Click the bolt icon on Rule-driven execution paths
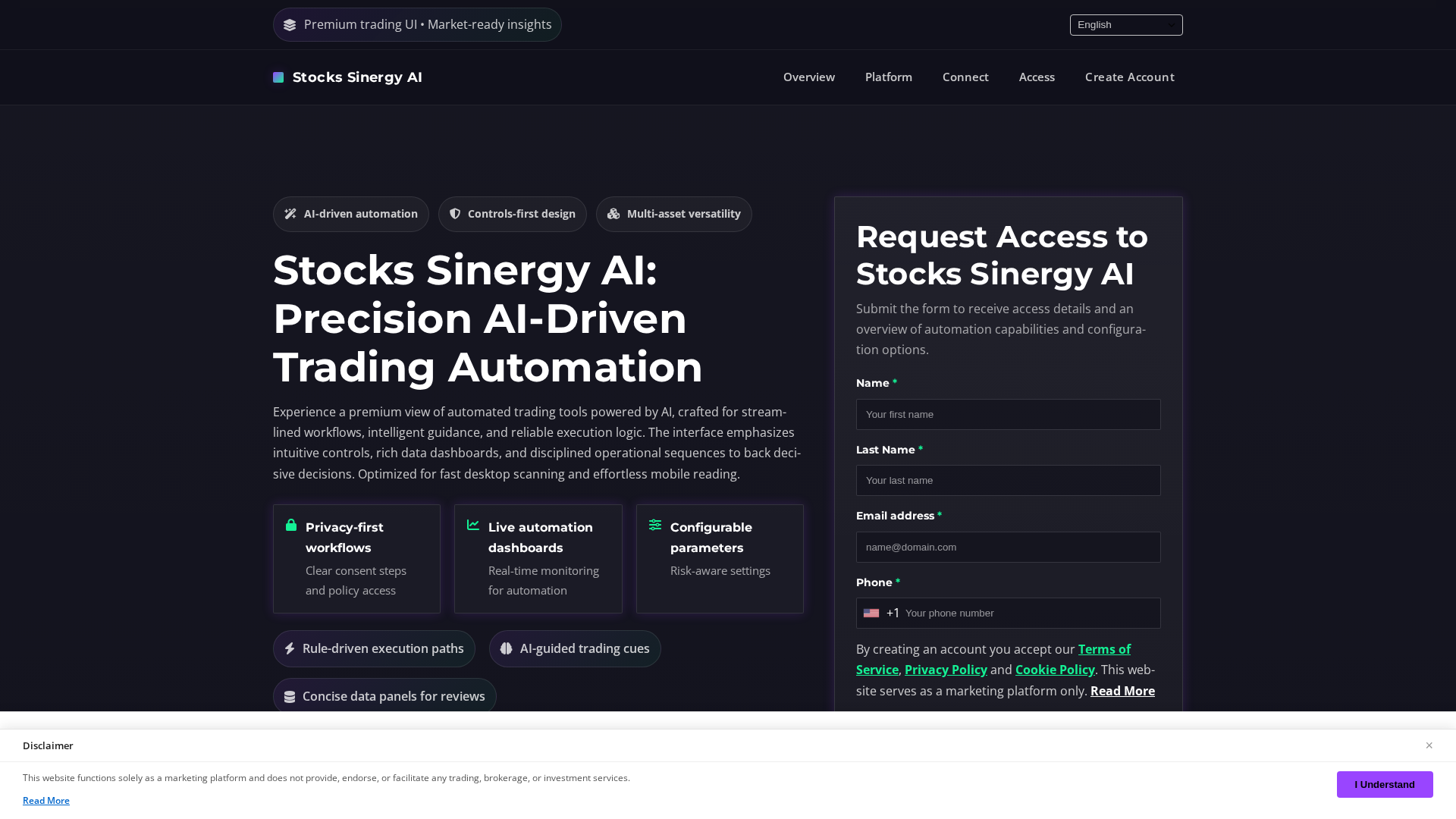1456x819 pixels. point(290,648)
